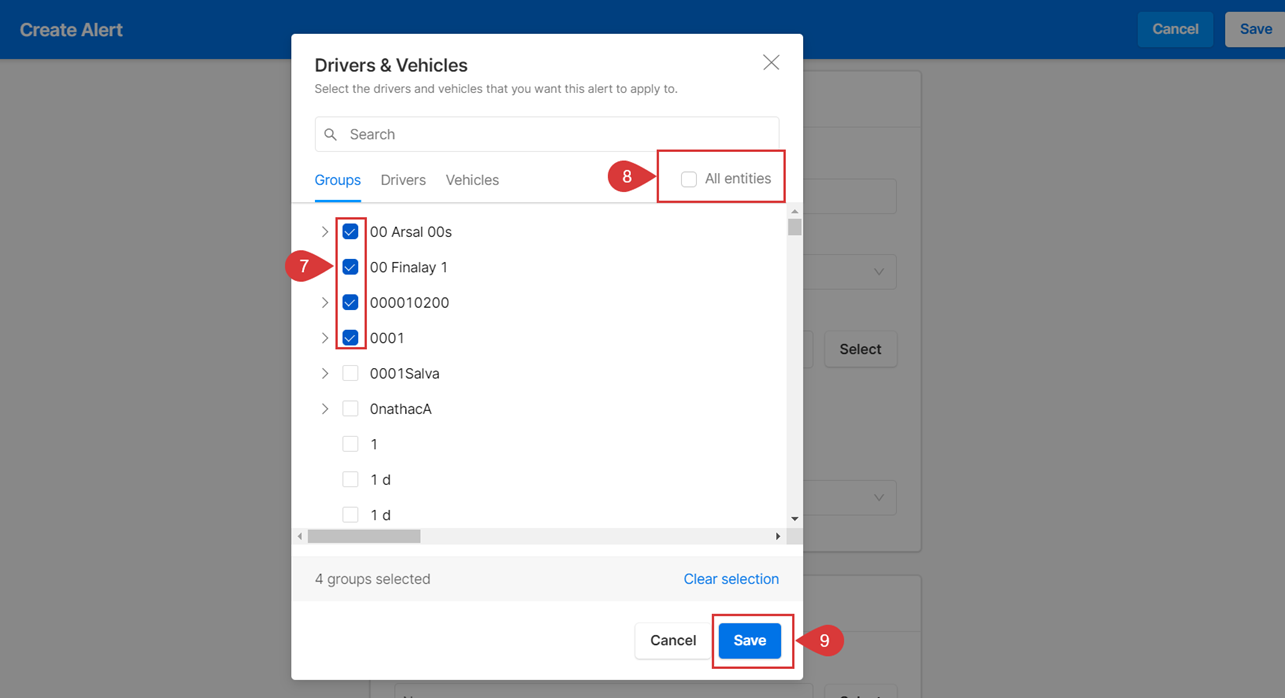This screenshot has height=698, width=1285.
Task: Click Clear selection link
Action: coord(731,579)
